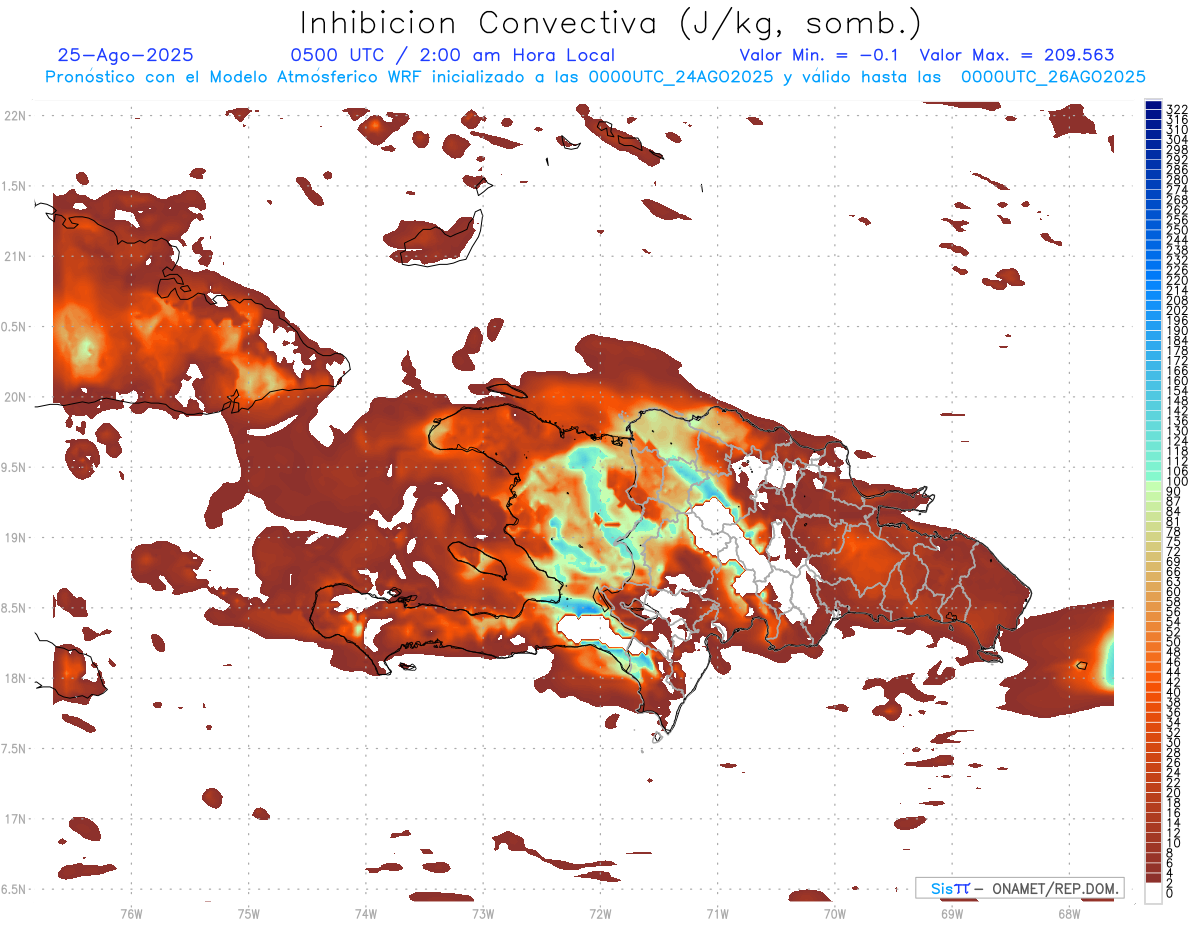Click the '22N' latitude label
Image resolution: width=1200 pixels, height=927 pixels.
click(x=14, y=116)
